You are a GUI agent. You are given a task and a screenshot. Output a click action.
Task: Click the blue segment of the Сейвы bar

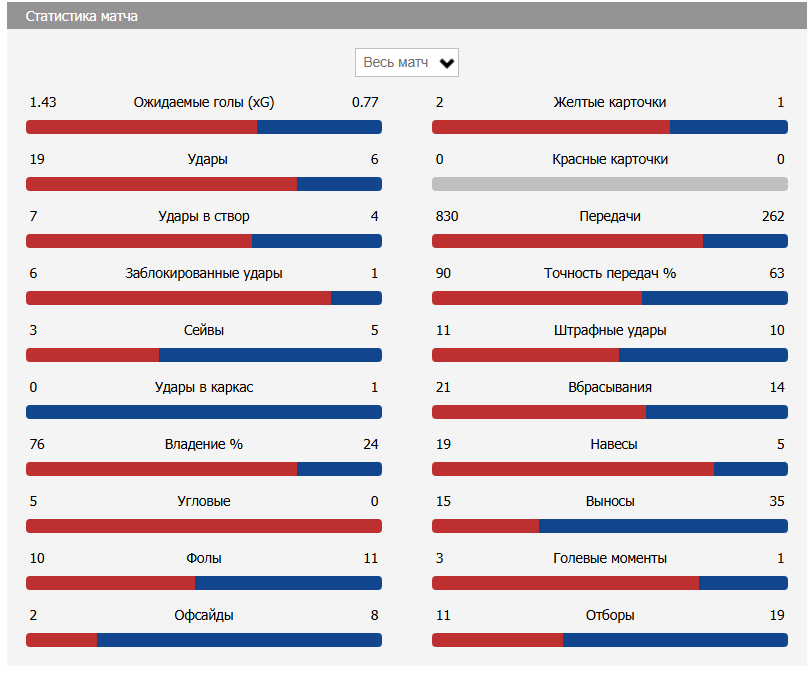[270, 355]
